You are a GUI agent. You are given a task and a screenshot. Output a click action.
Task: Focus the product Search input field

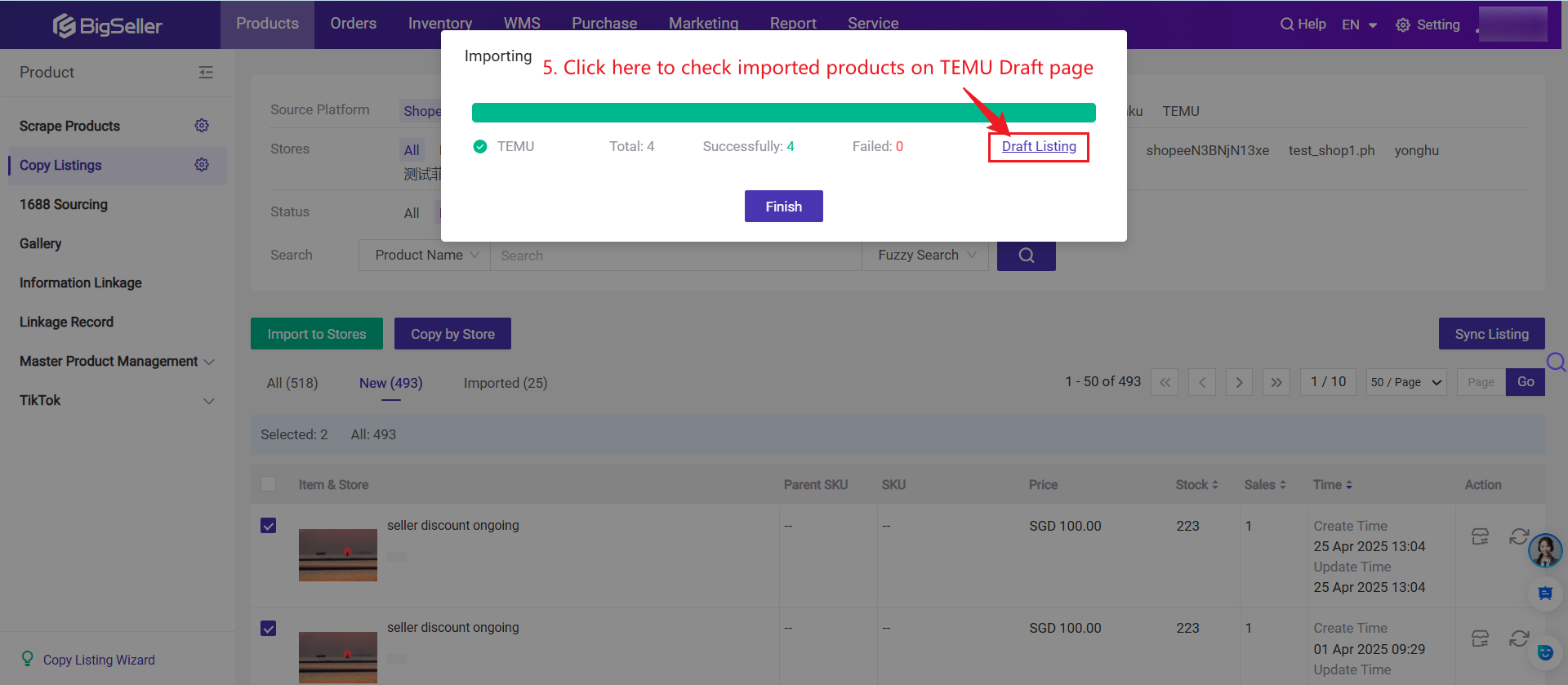point(676,256)
